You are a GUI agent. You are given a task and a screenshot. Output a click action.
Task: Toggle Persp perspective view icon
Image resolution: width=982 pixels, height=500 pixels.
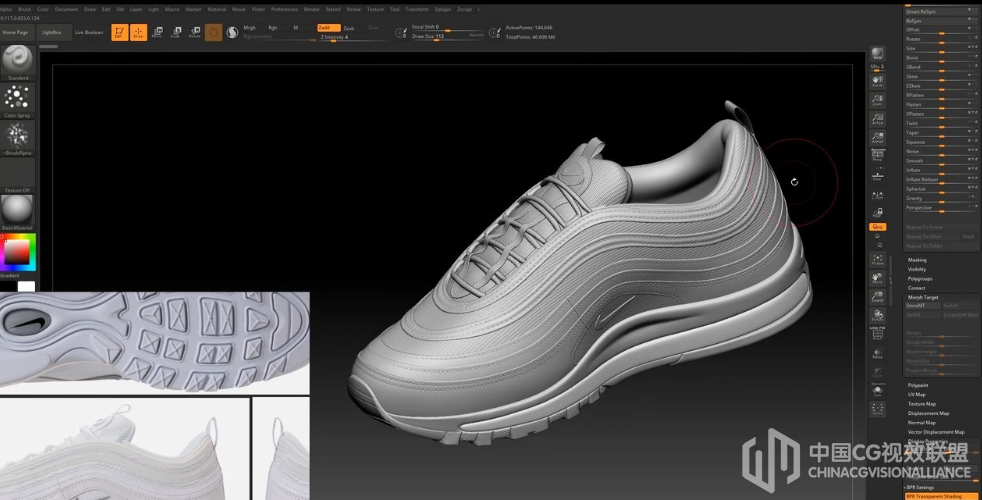click(x=877, y=157)
